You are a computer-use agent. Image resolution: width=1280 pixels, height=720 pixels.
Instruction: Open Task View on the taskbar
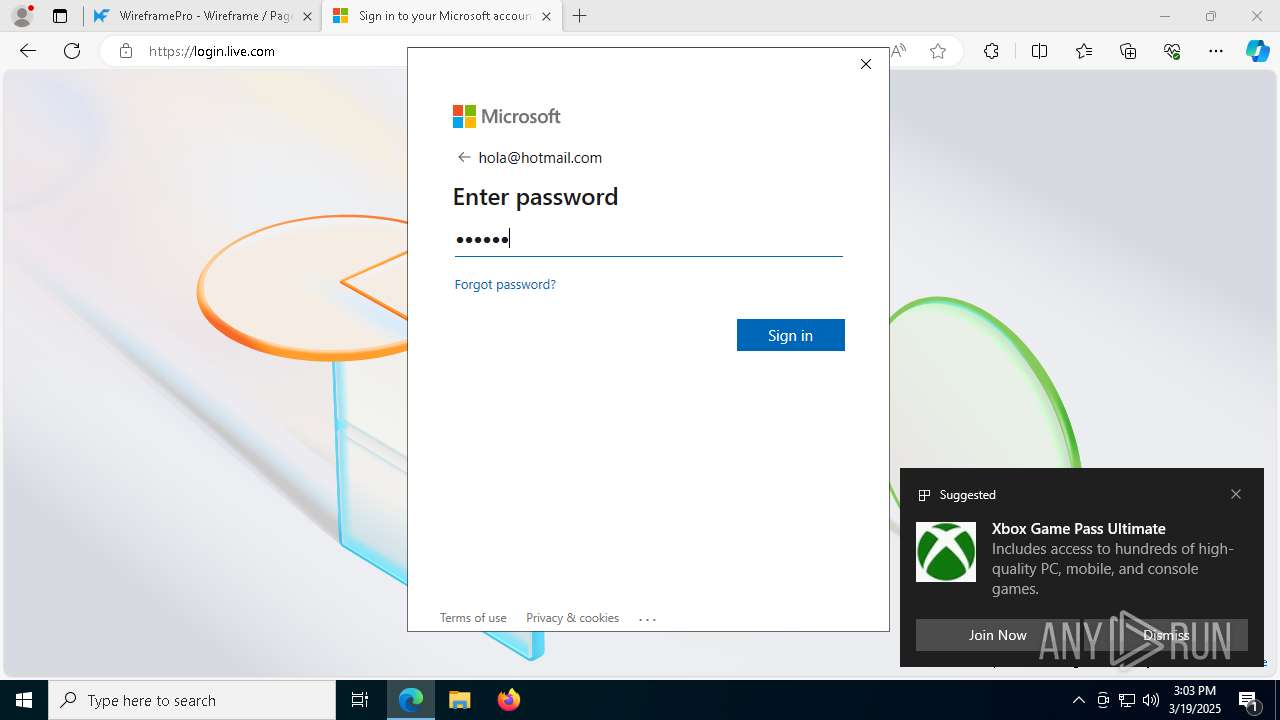tap(360, 700)
